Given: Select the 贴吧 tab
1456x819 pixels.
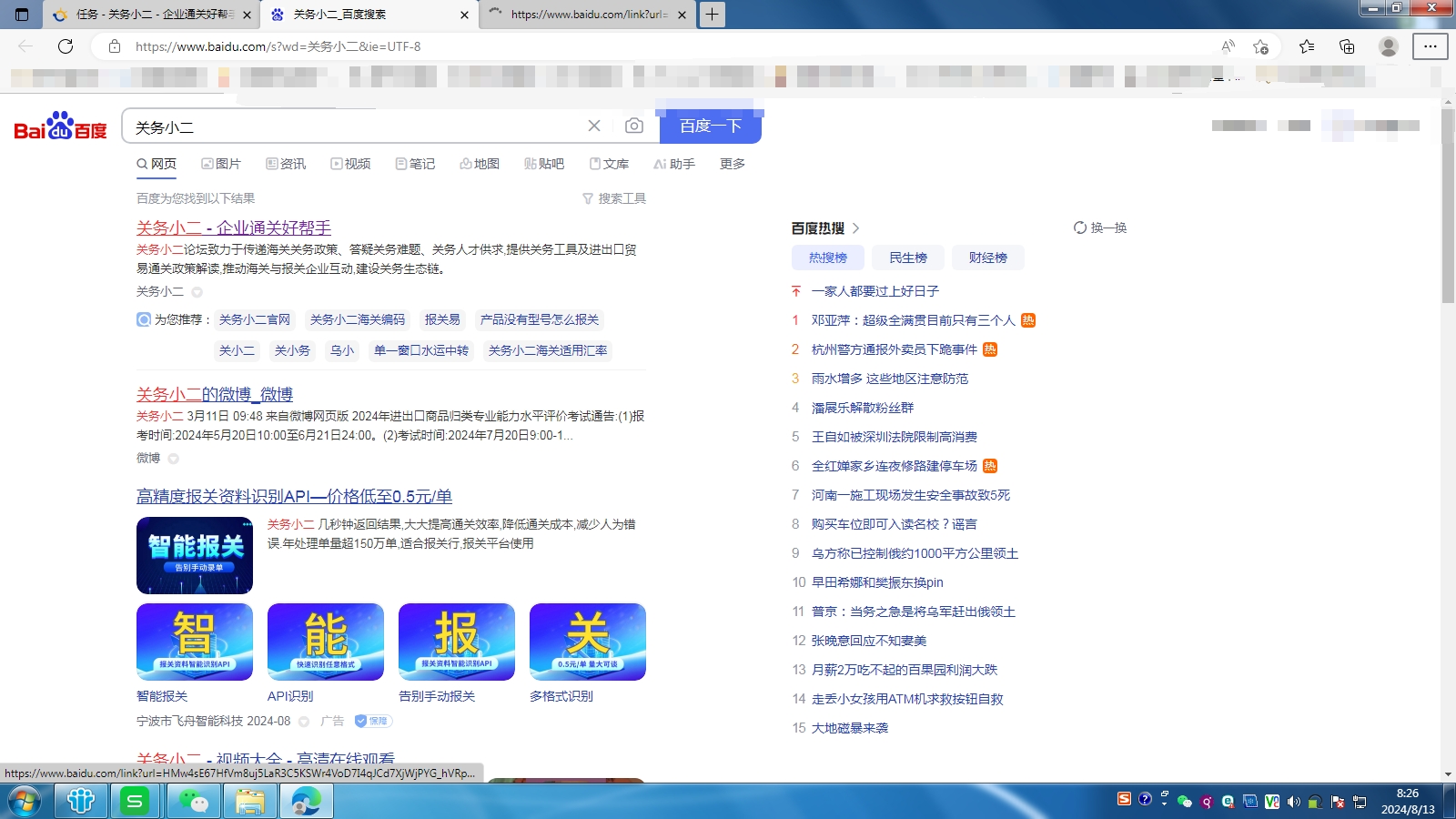Looking at the screenshot, I should click(x=544, y=164).
